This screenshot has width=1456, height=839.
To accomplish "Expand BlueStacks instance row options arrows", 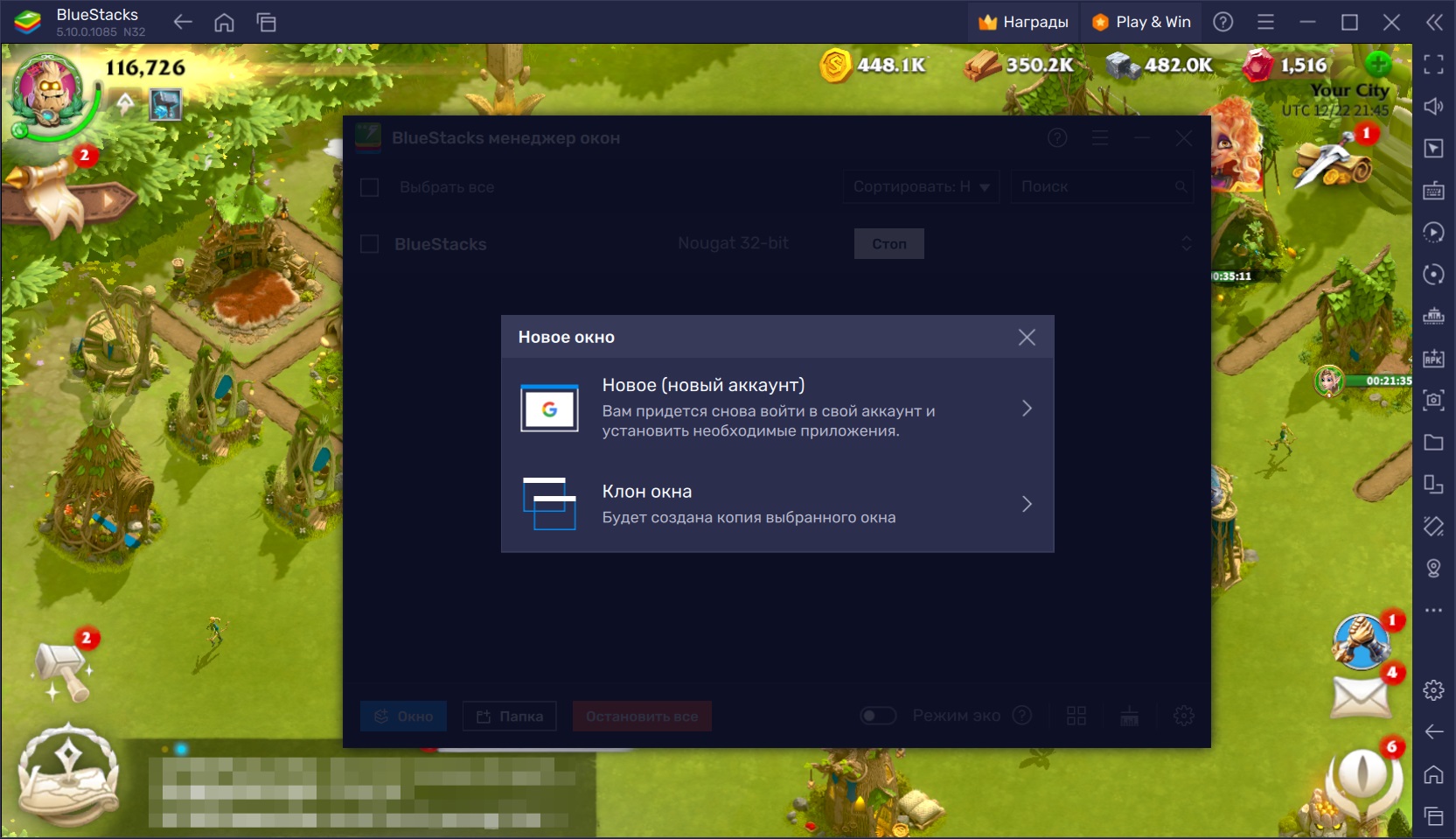I will [1187, 243].
